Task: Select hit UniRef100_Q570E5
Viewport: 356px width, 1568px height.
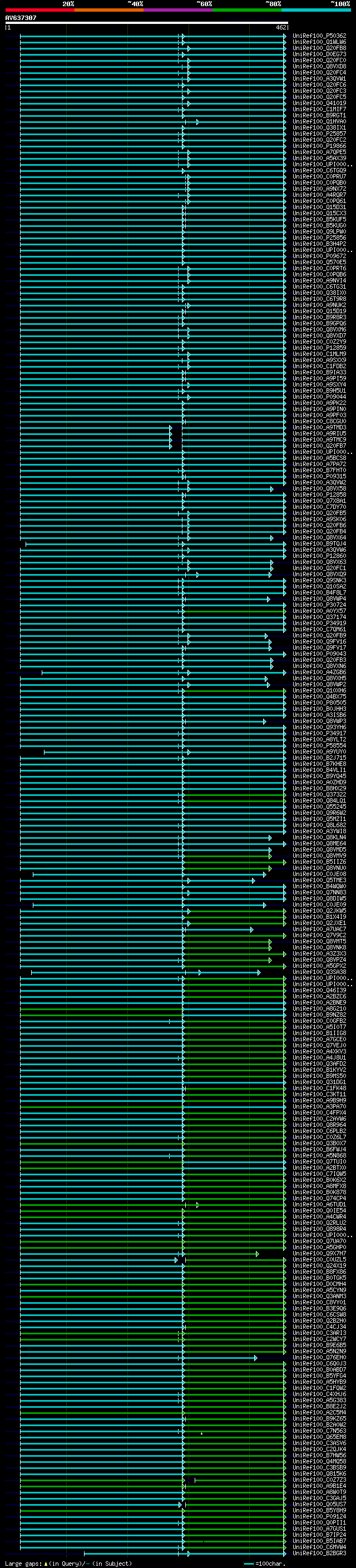Action: point(319,263)
